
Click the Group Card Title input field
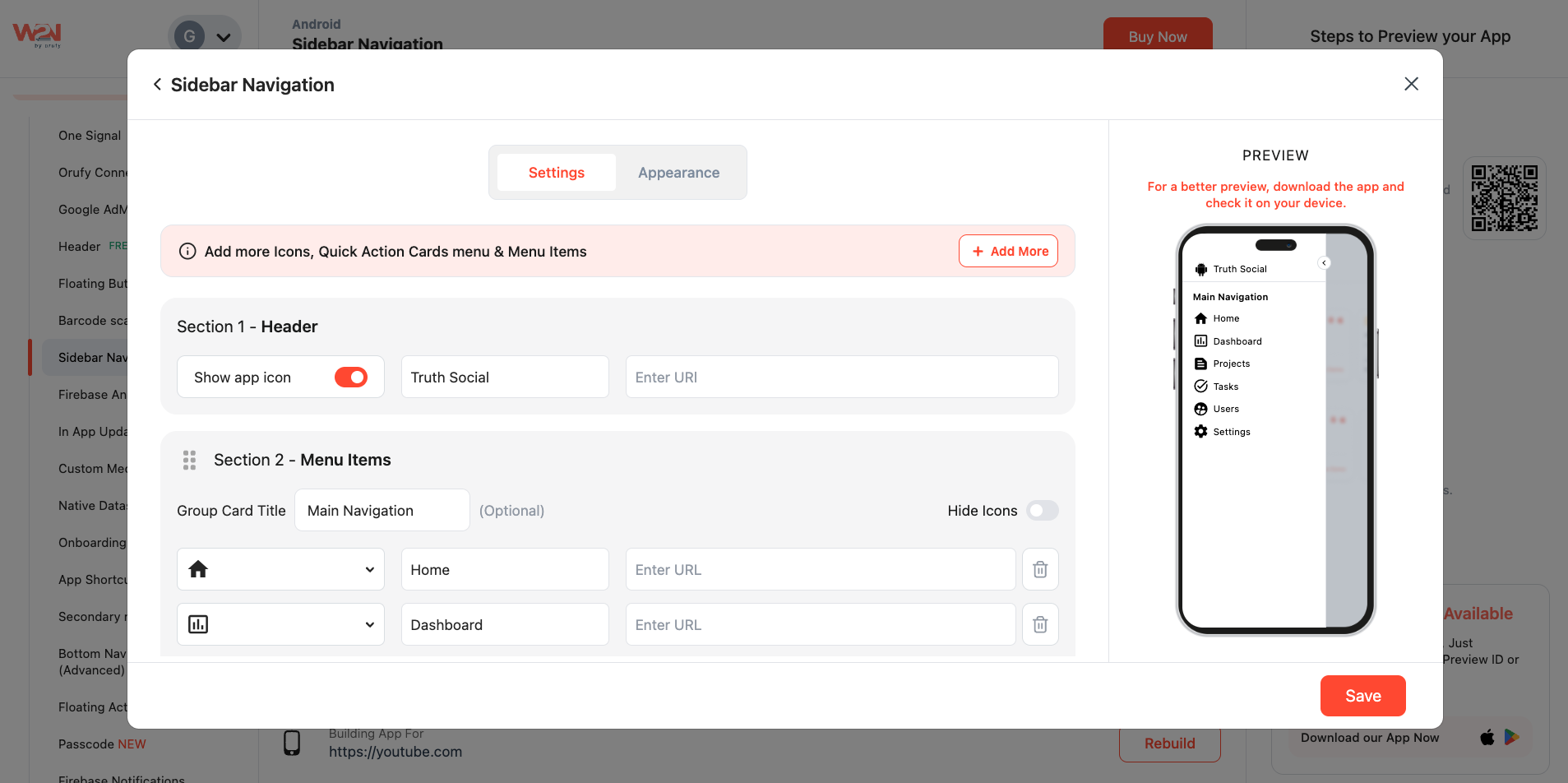[382, 511]
